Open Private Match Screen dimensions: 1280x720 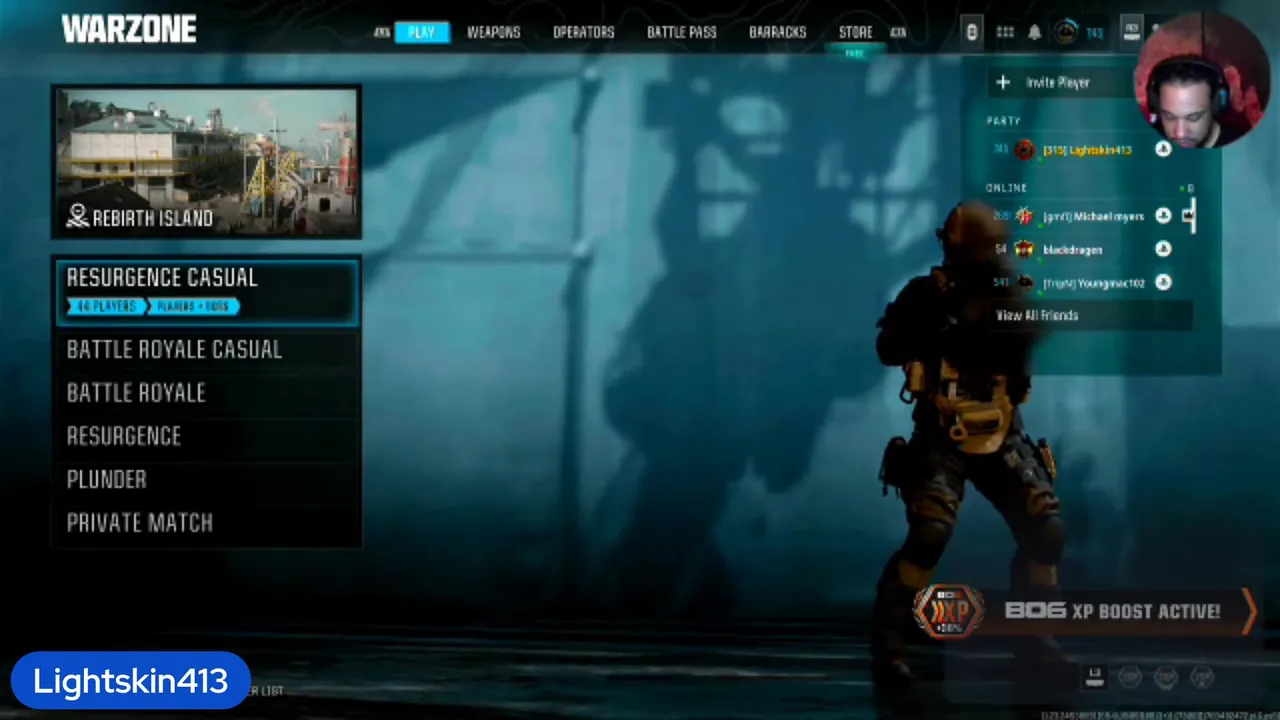[x=206, y=522]
